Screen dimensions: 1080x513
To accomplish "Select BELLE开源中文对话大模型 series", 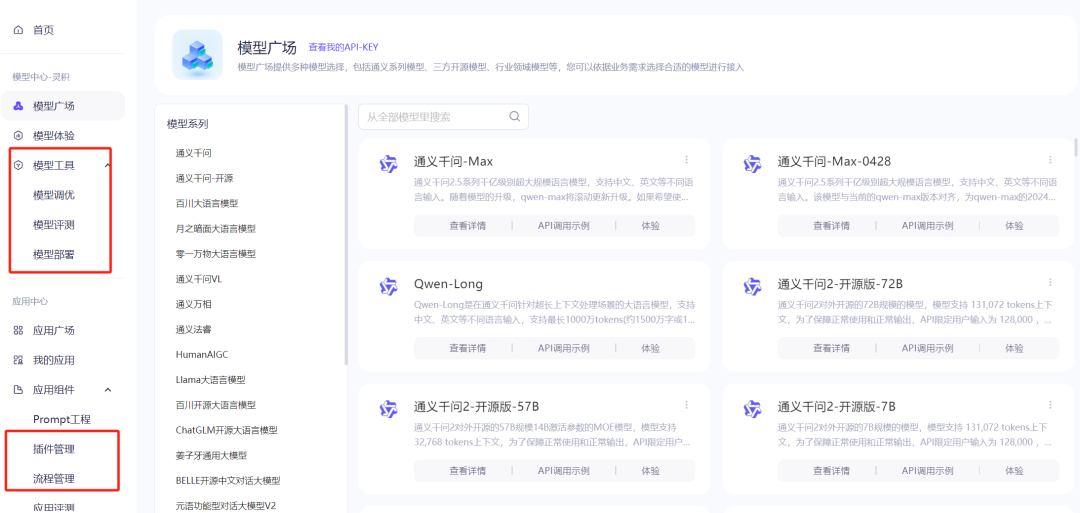I will [228, 481].
